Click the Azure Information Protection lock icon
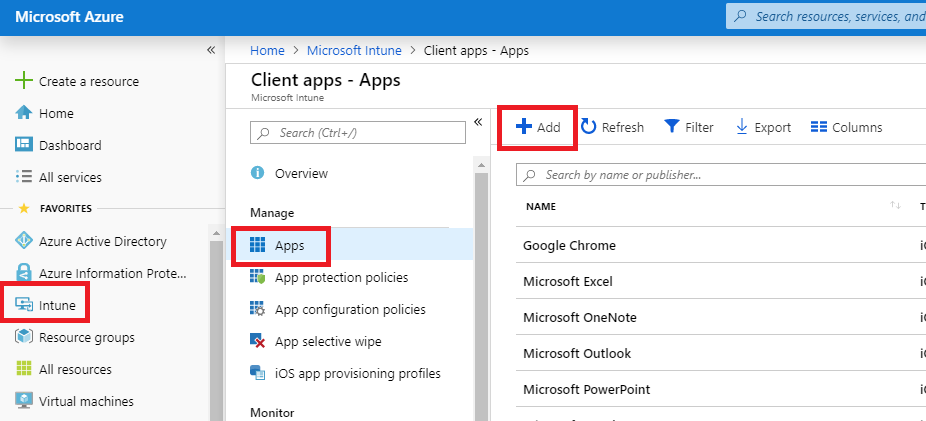Image resolution: width=926 pixels, height=421 pixels. tap(24, 273)
